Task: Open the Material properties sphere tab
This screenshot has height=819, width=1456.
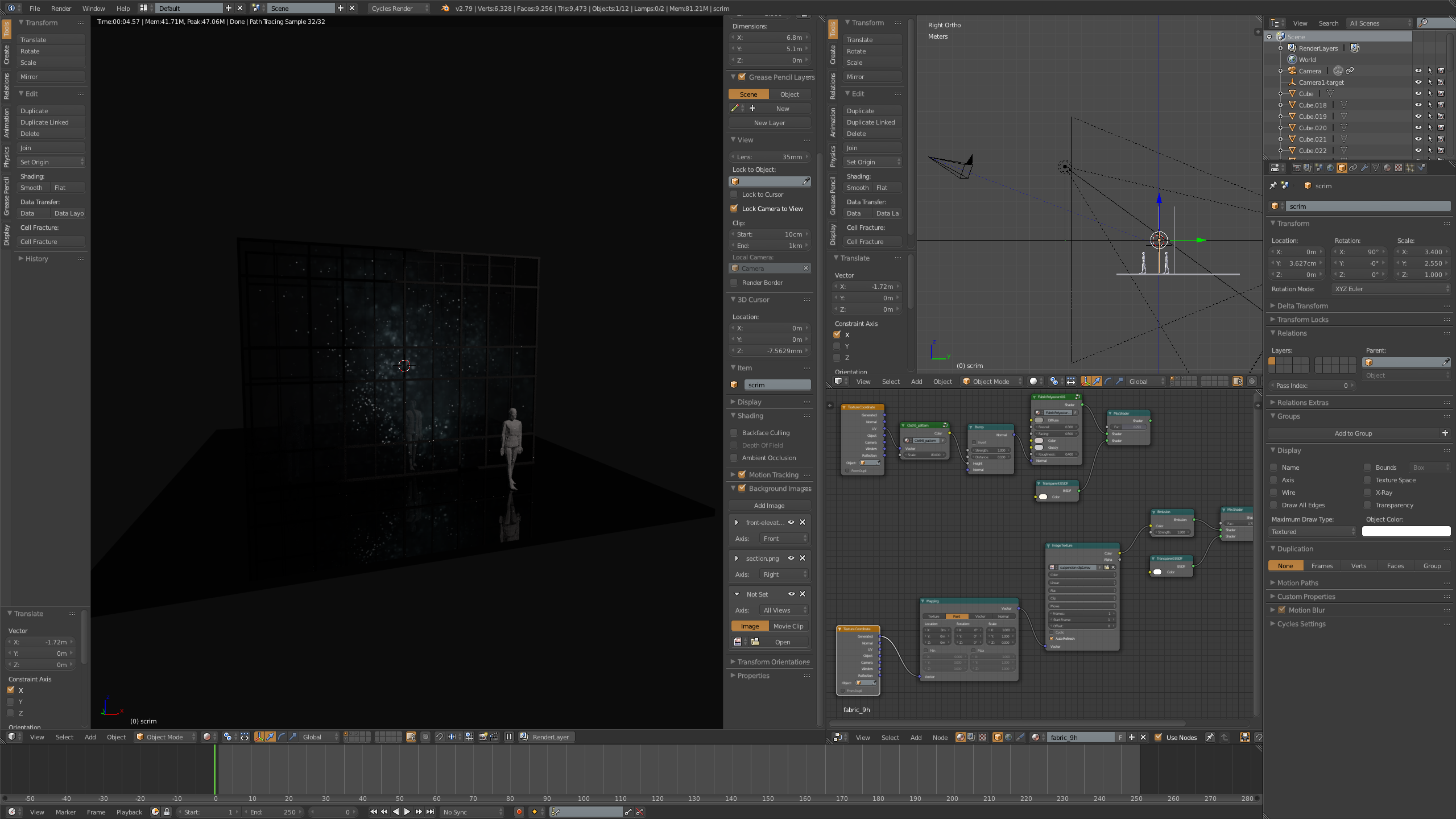Action: (1387, 168)
